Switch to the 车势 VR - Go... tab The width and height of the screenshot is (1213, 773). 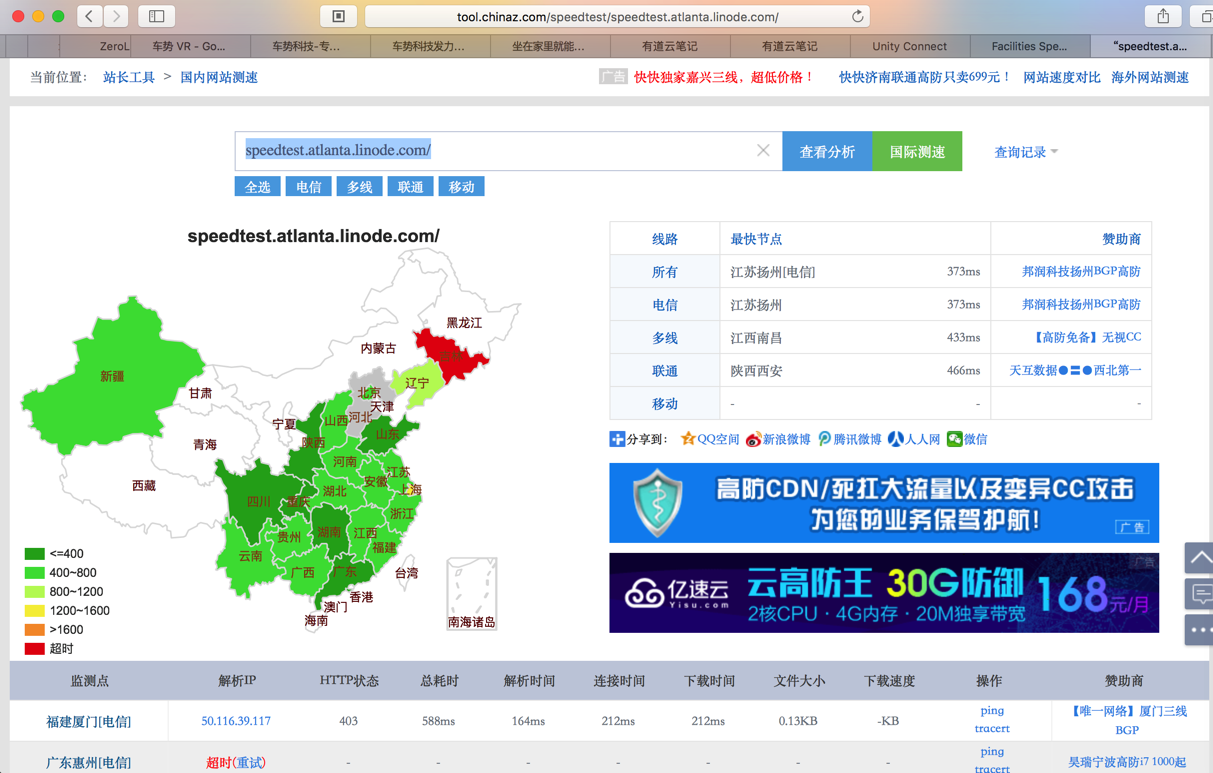click(x=189, y=46)
